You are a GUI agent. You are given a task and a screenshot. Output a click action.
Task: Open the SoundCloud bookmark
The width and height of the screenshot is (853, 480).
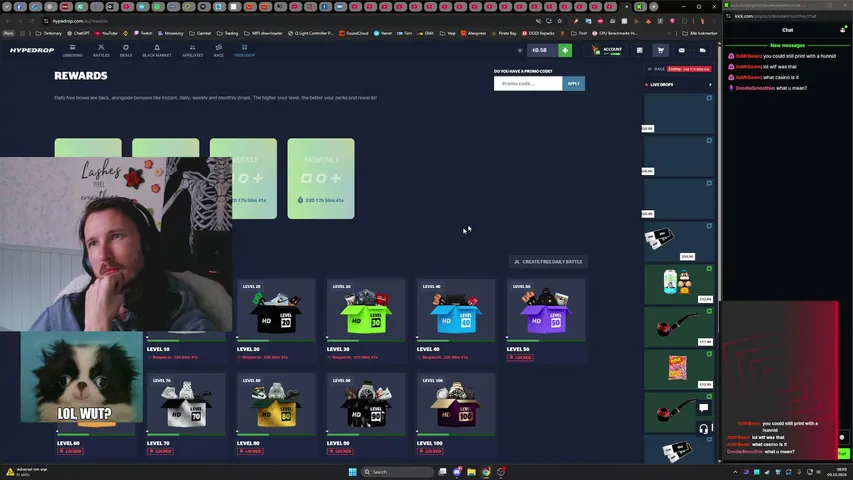pos(354,33)
